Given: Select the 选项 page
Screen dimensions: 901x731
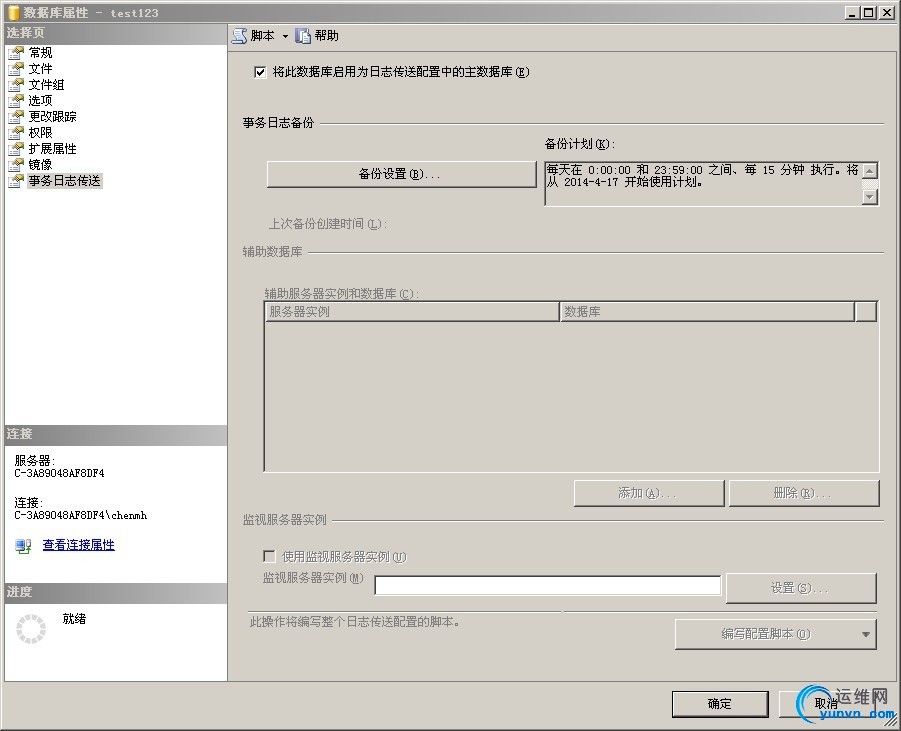Looking at the screenshot, I should point(40,101).
